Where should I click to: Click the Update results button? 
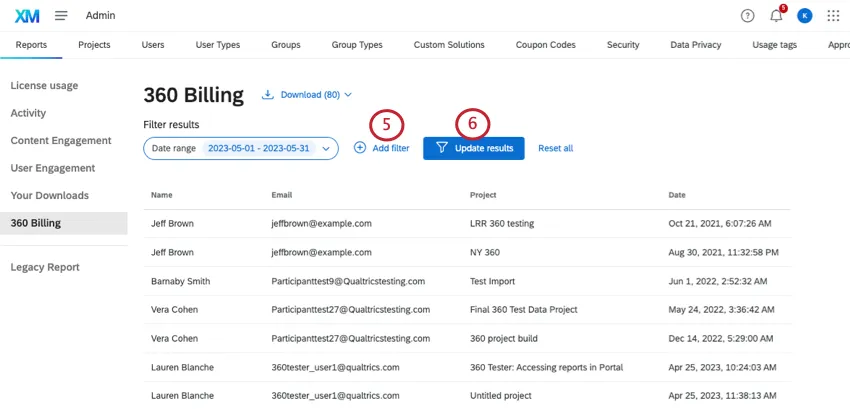[474, 148]
